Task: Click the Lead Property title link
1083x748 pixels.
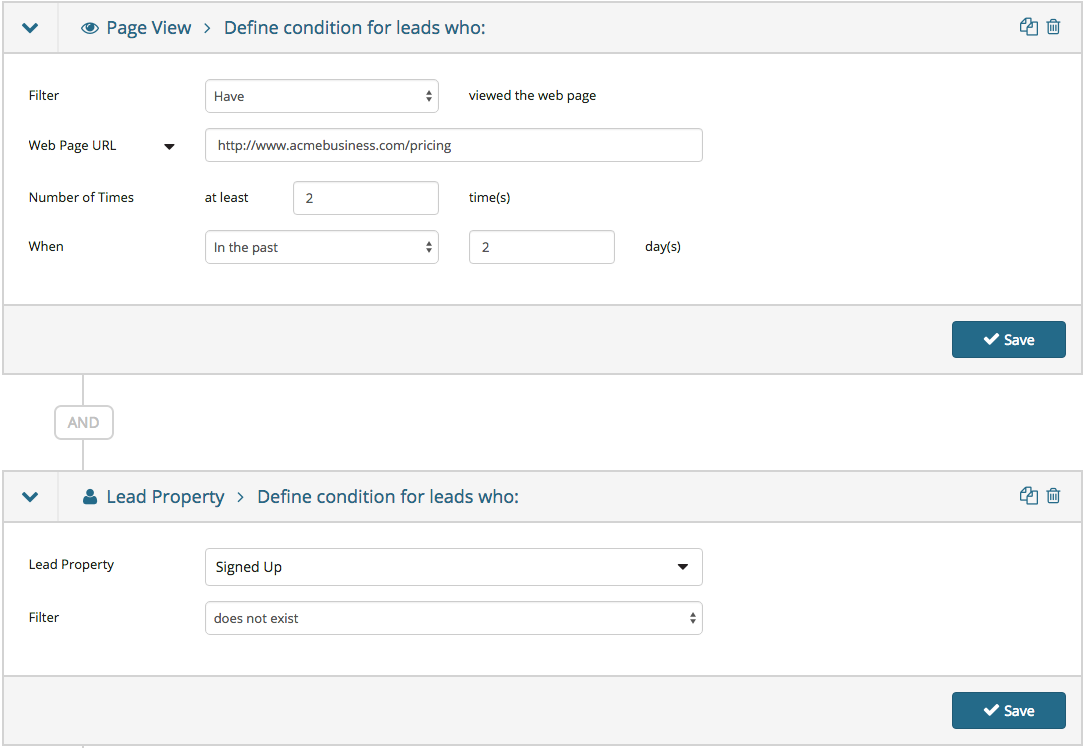Action: (165, 497)
